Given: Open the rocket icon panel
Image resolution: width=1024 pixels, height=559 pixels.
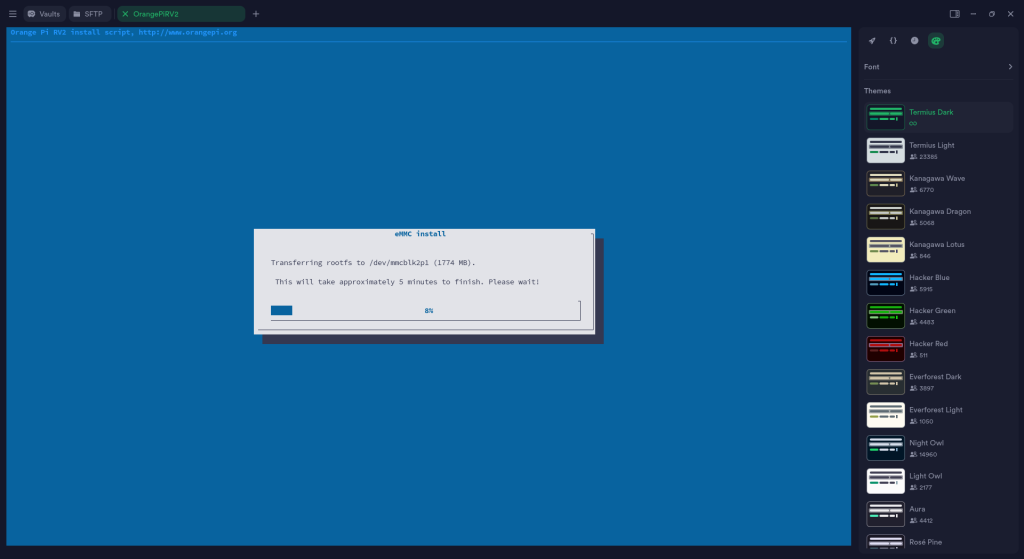Looking at the screenshot, I should (x=872, y=41).
